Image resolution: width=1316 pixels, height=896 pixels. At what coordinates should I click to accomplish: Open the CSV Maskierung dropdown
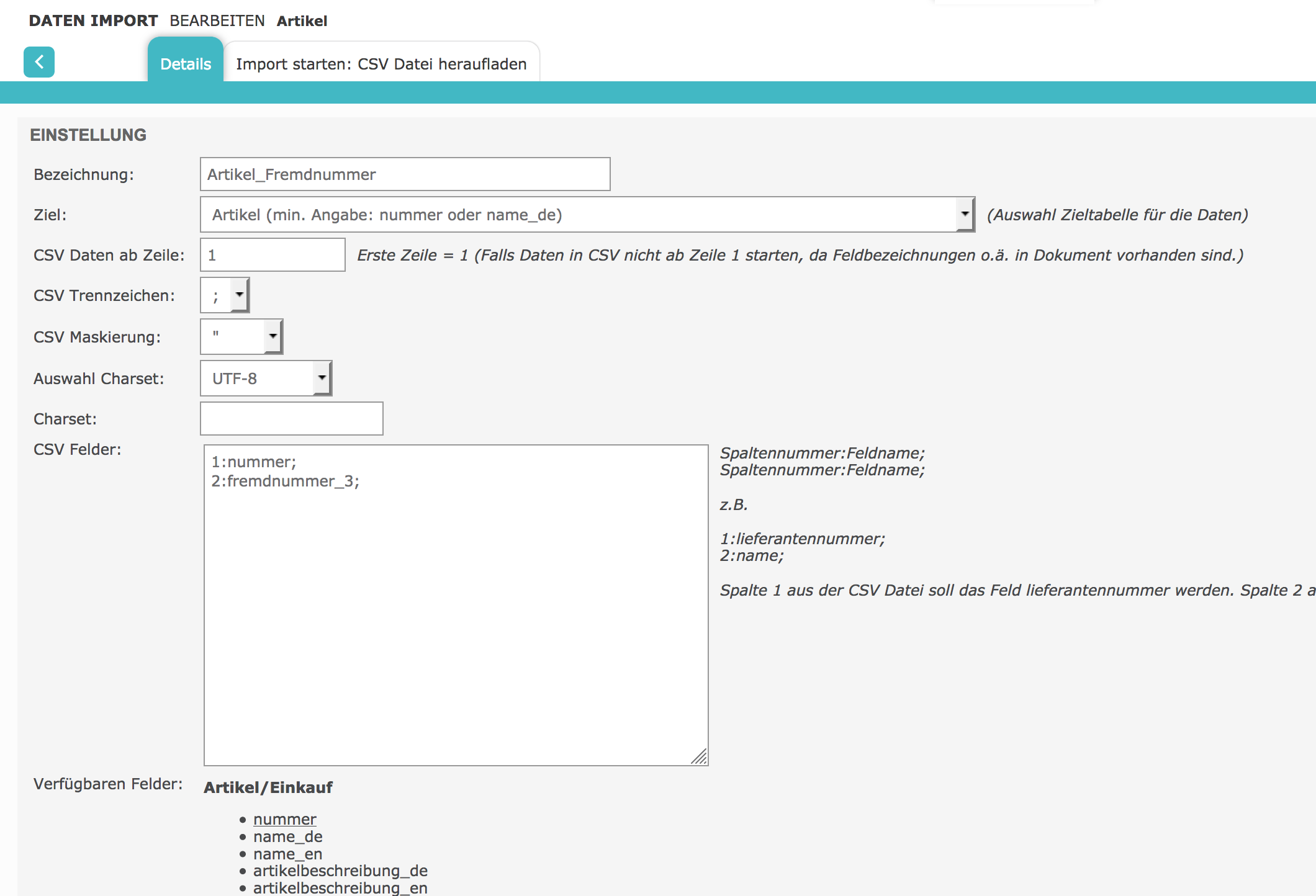tap(241, 337)
